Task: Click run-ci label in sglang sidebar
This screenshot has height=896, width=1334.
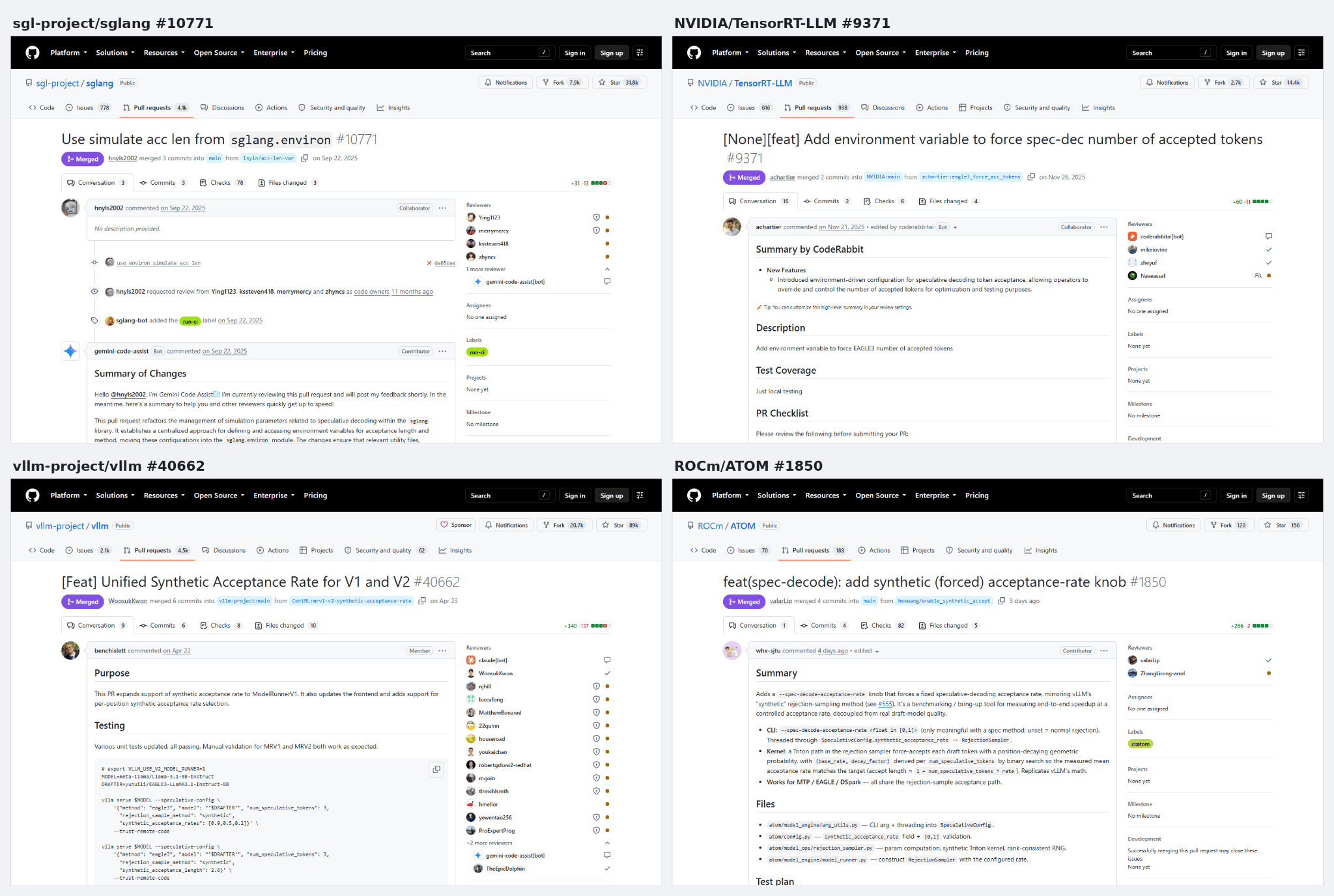Action: pos(477,352)
